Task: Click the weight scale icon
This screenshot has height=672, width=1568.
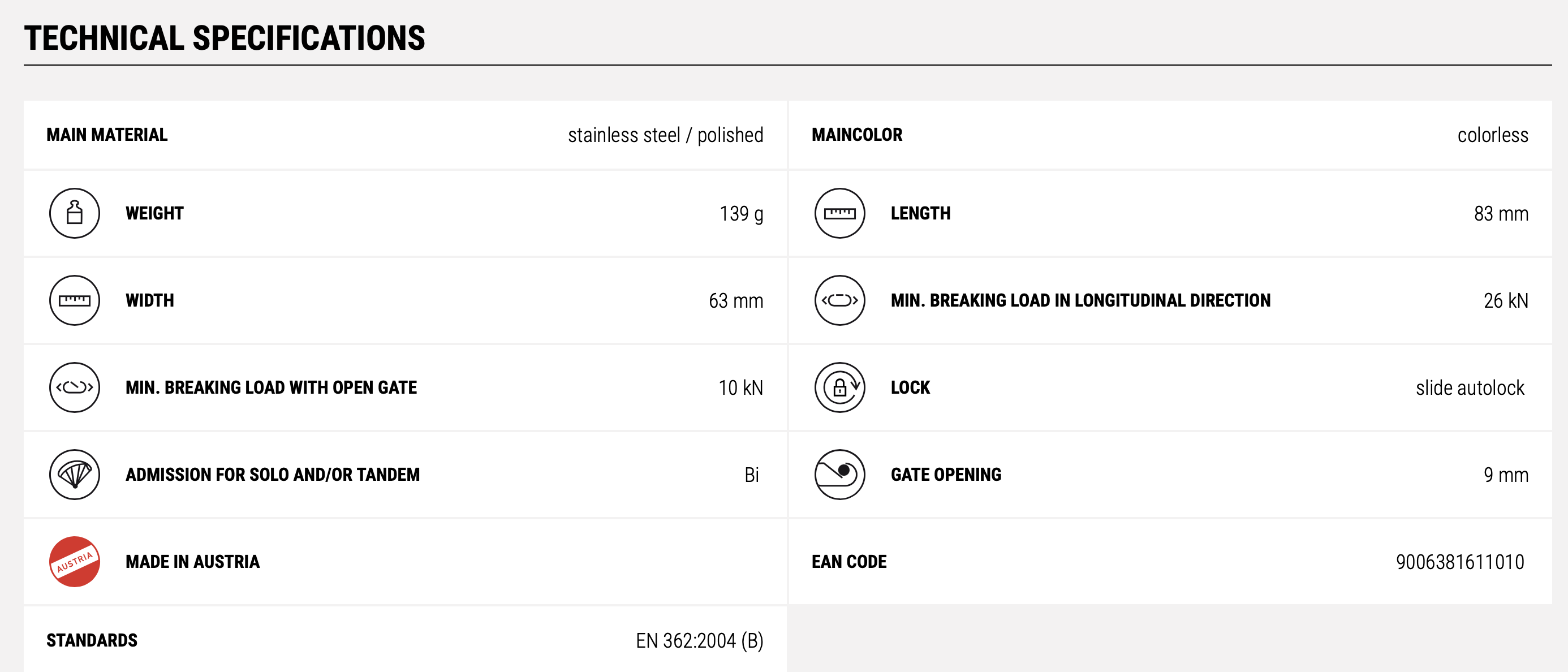Action: pos(74,213)
